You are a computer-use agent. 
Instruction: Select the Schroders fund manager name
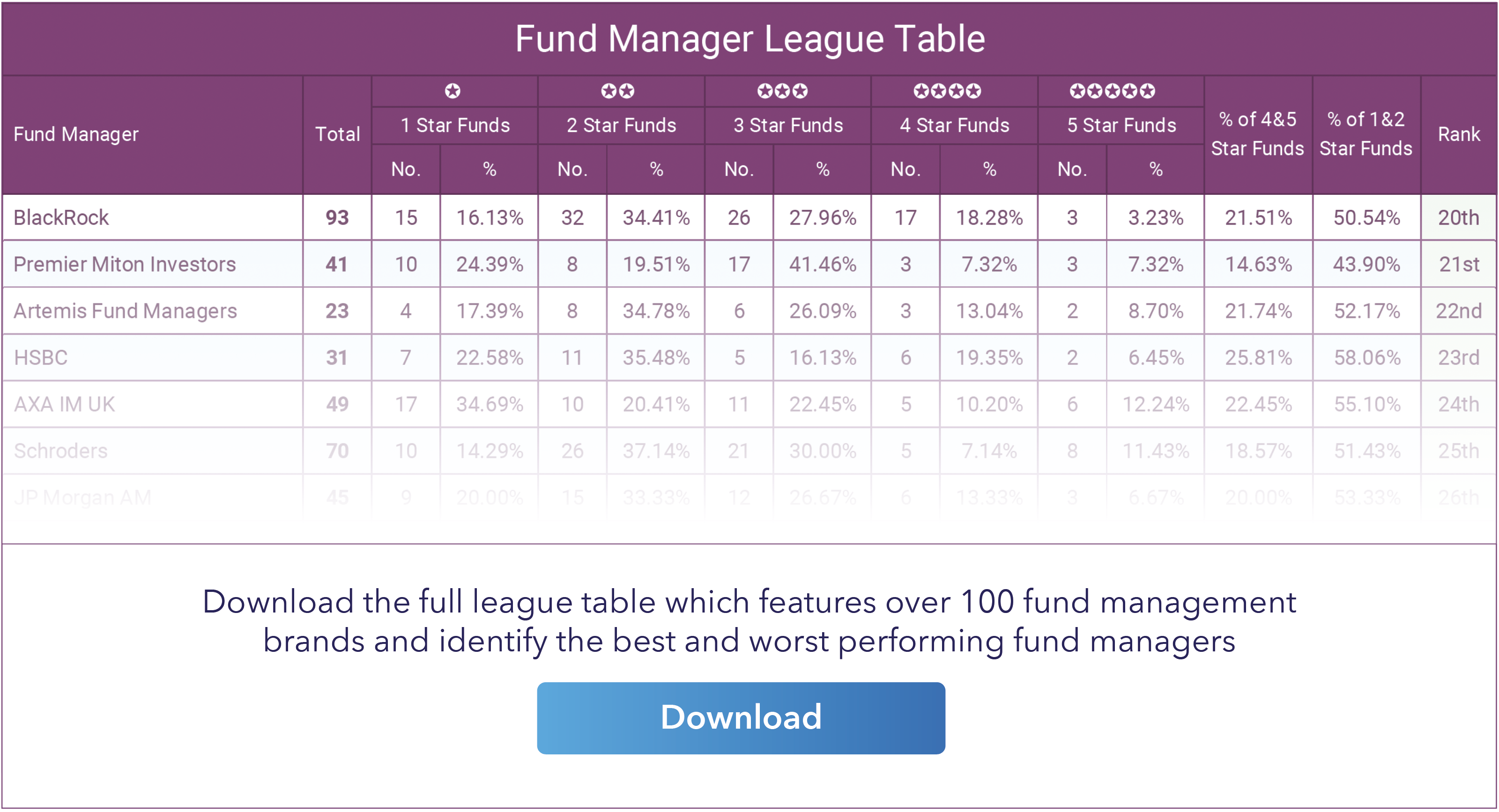pyautogui.click(x=60, y=451)
